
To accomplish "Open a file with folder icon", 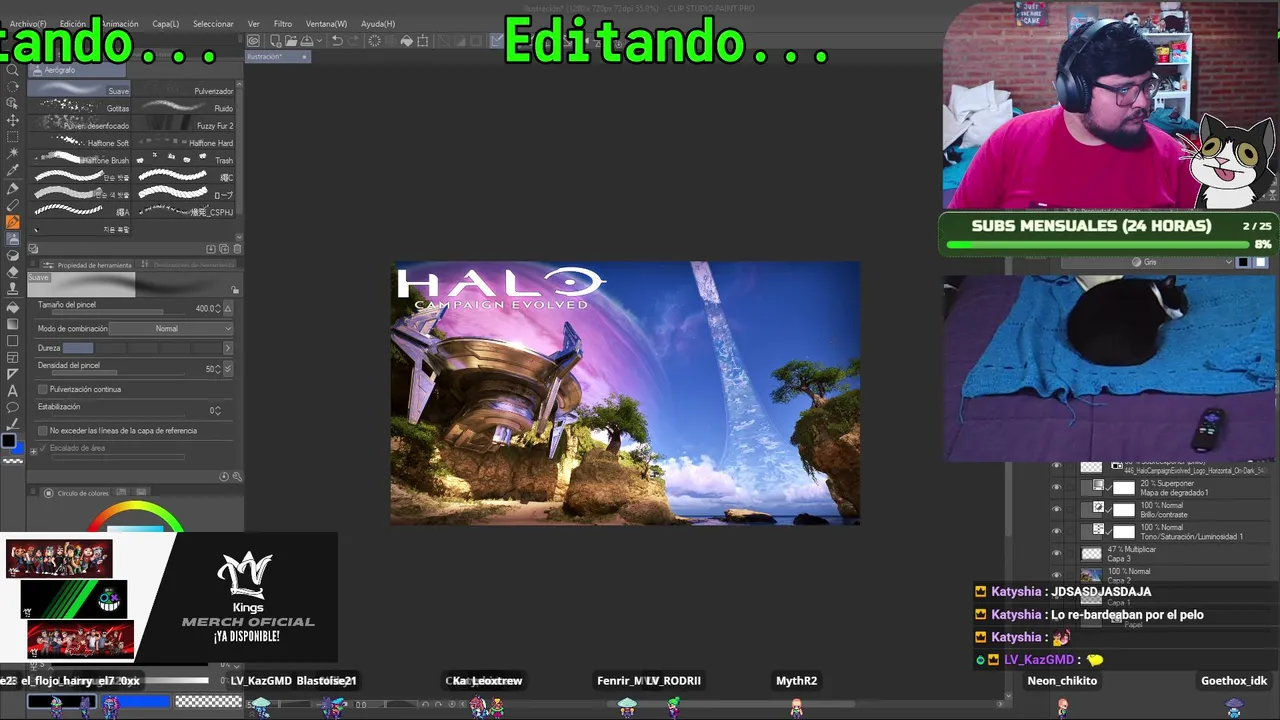I will pos(289,41).
